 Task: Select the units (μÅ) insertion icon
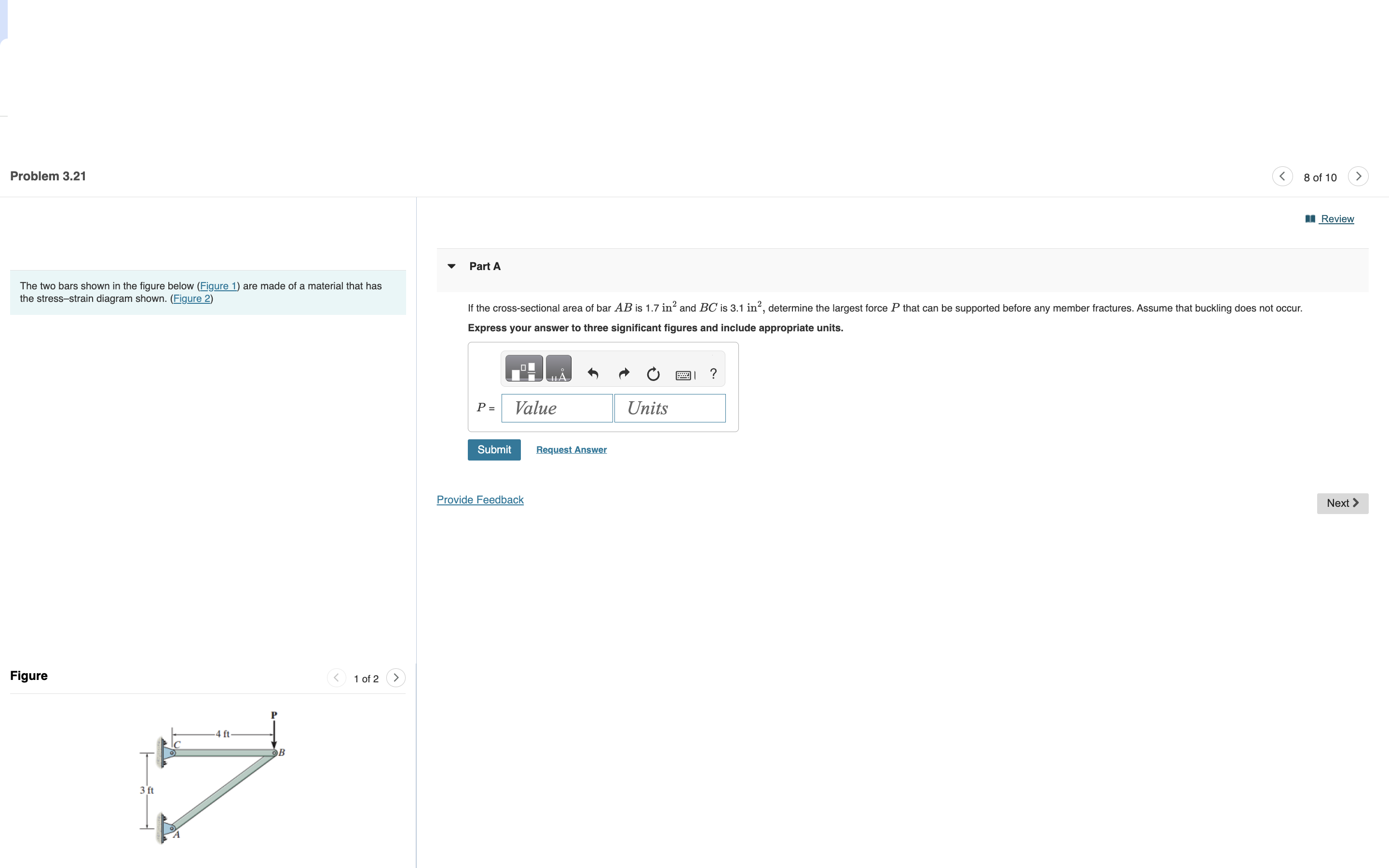(558, 368)
